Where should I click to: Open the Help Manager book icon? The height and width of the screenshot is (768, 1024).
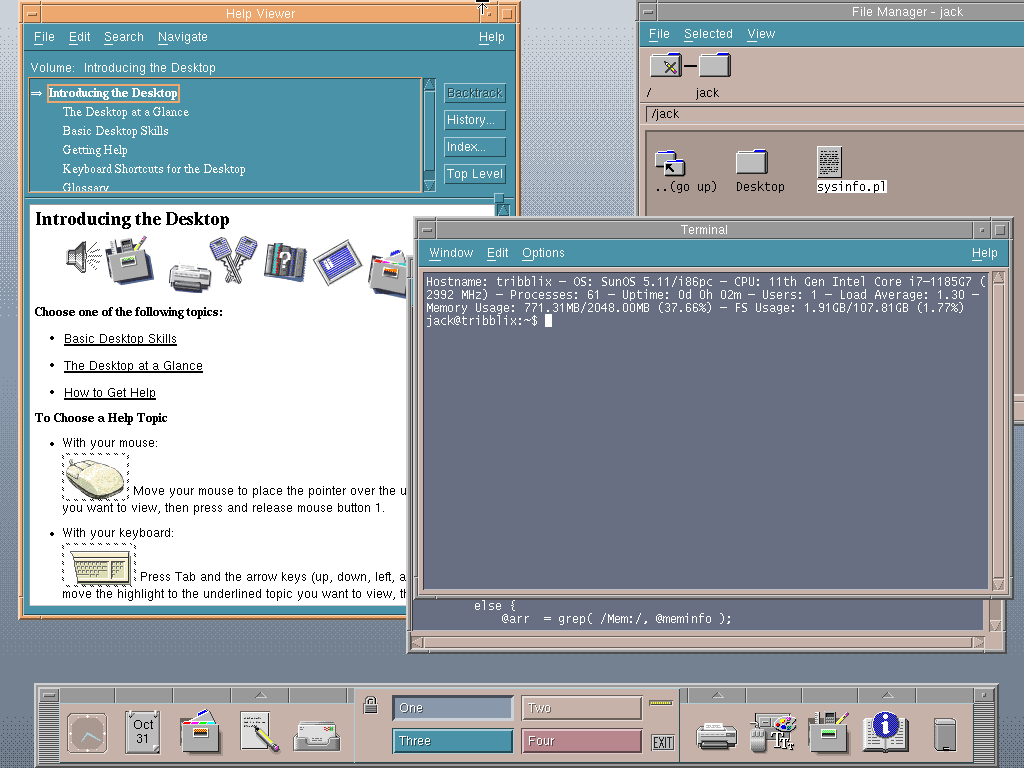tap(885, 733)
